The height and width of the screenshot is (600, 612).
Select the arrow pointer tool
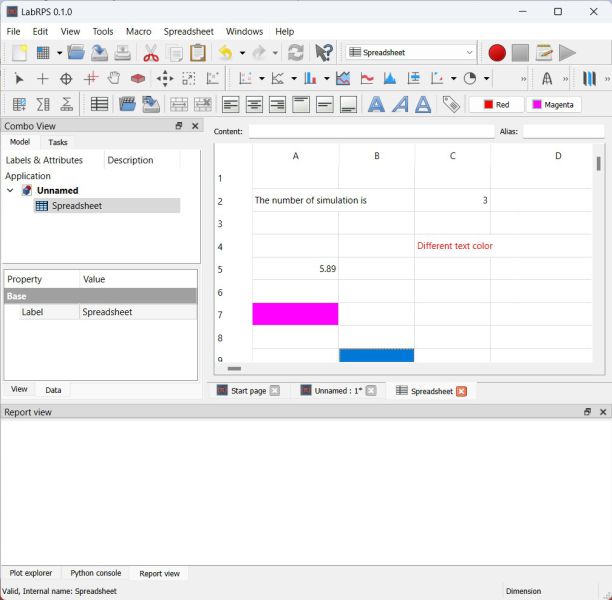(18, 79)
